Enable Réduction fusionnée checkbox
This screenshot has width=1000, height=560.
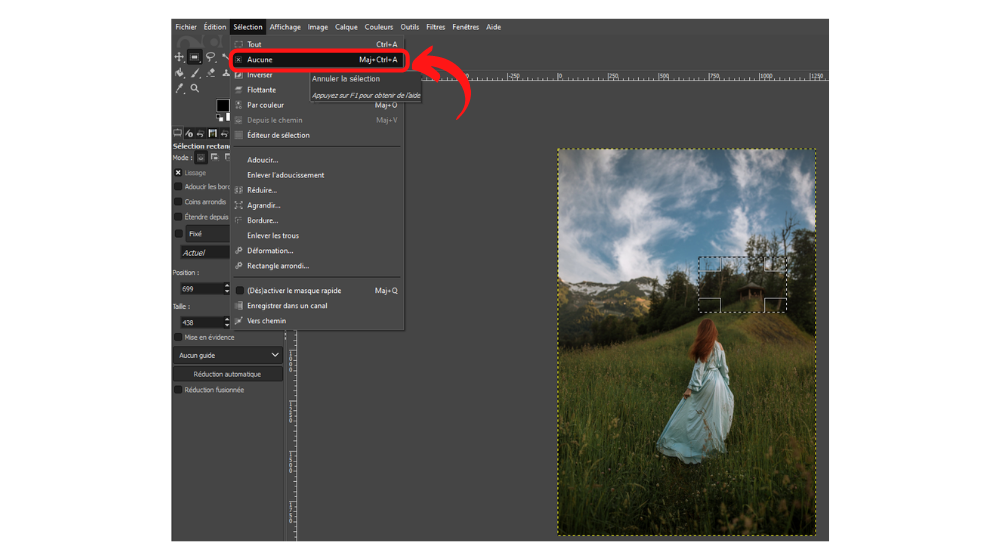click(179, 390)
